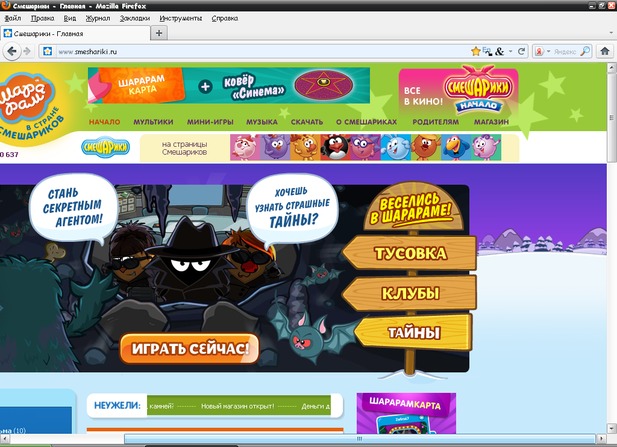
Task: Click the КЛУБЫ wooden sign
Action: click(410, 293)
